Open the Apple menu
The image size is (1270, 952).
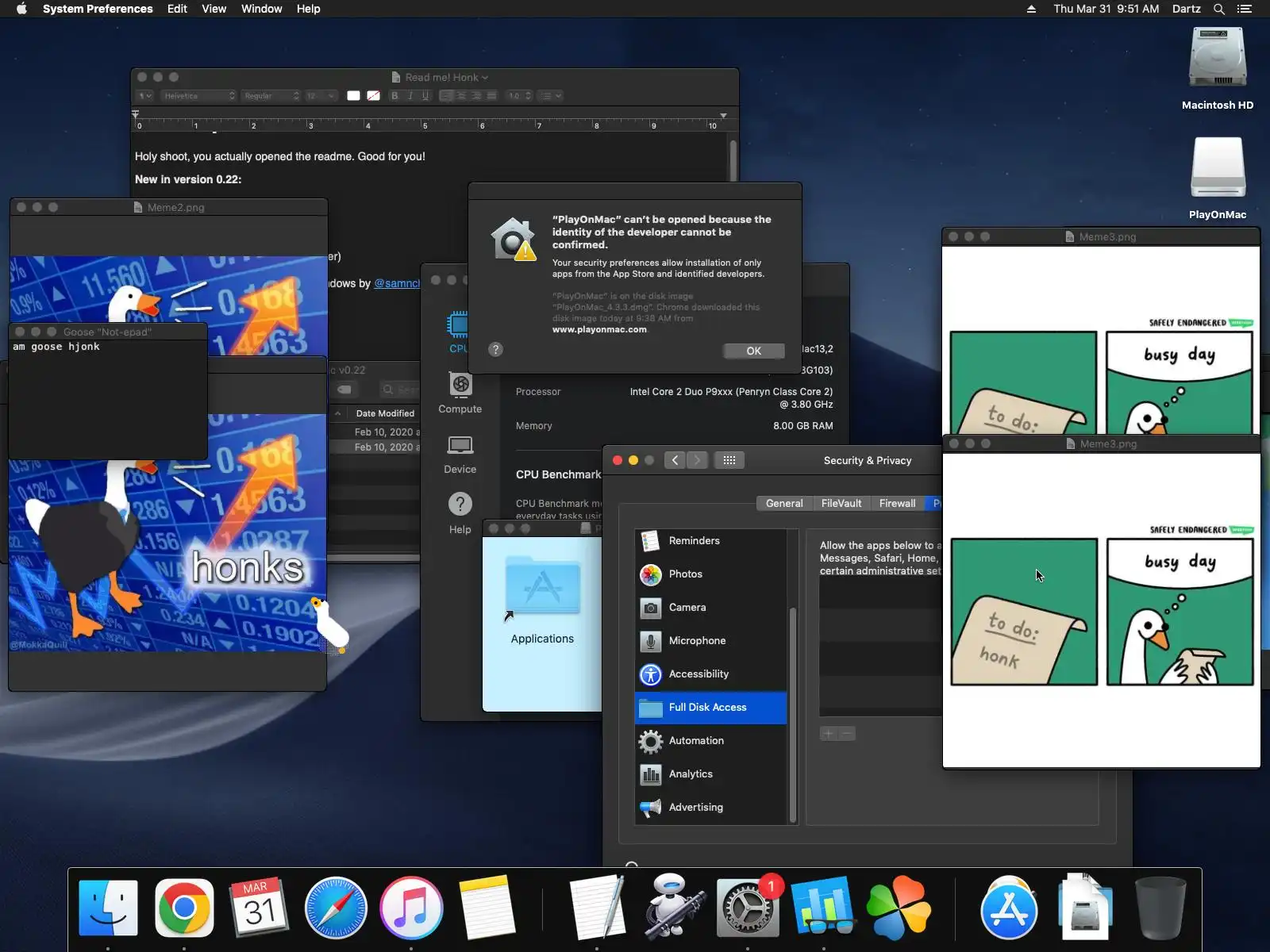point(21,9)
